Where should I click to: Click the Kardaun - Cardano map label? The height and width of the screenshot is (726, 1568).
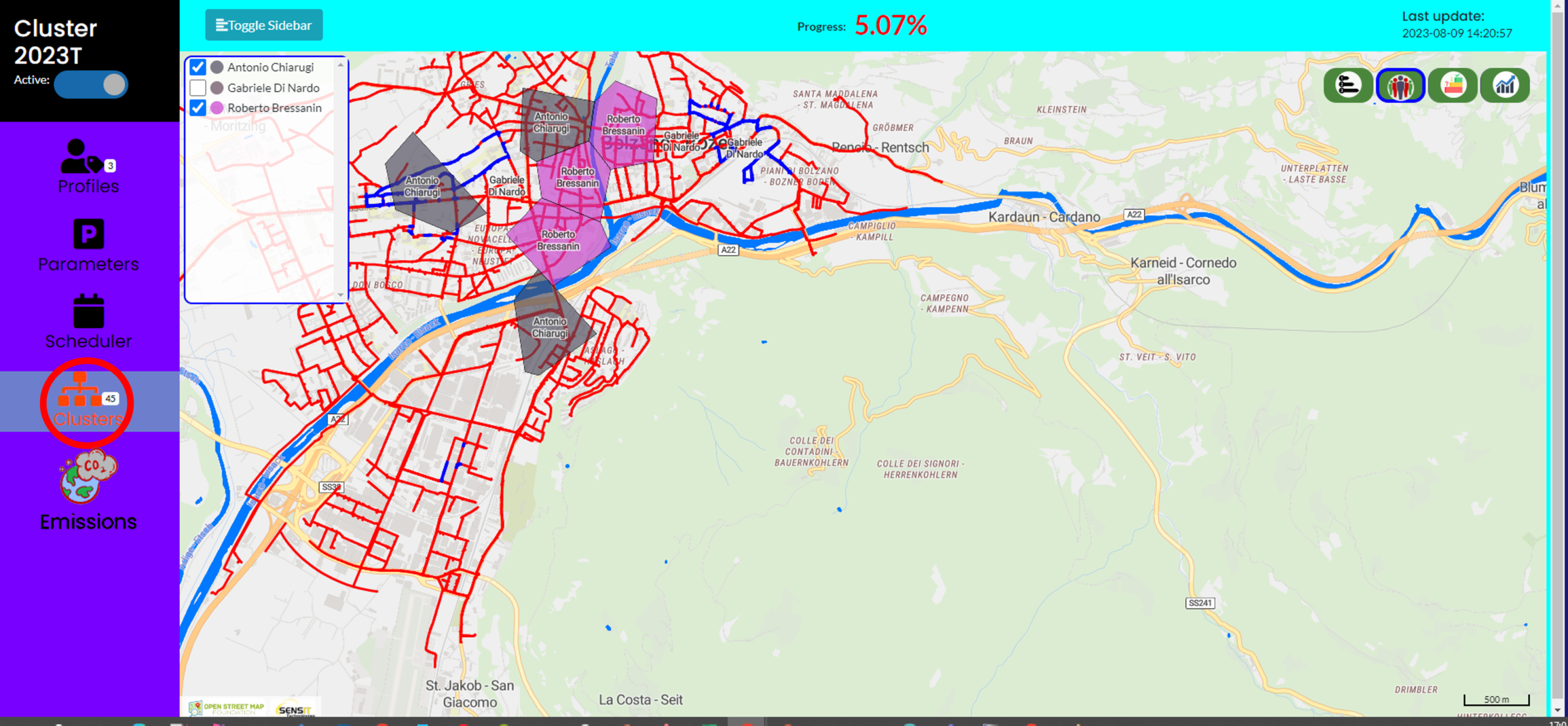pos(1044,217)
